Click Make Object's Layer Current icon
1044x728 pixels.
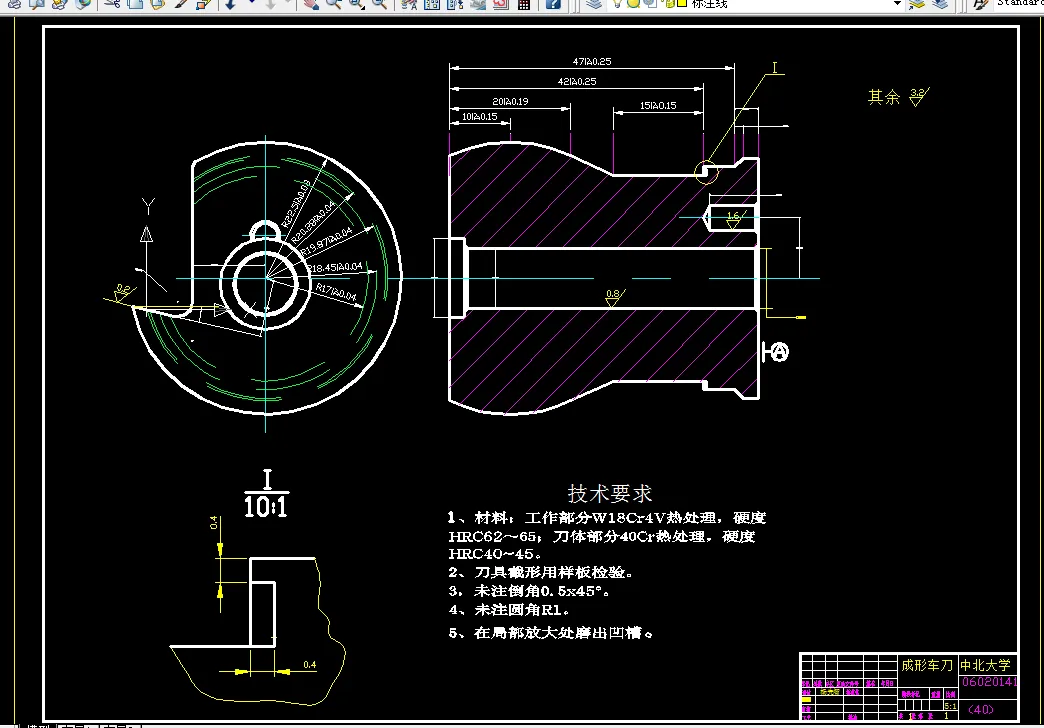tap(917, 3)
